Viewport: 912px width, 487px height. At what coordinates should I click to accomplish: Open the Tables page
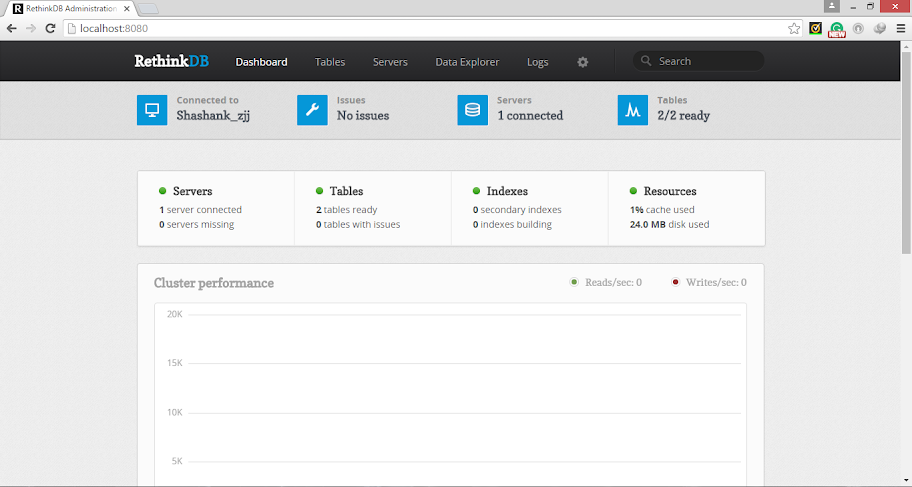(x=330, y=62)
